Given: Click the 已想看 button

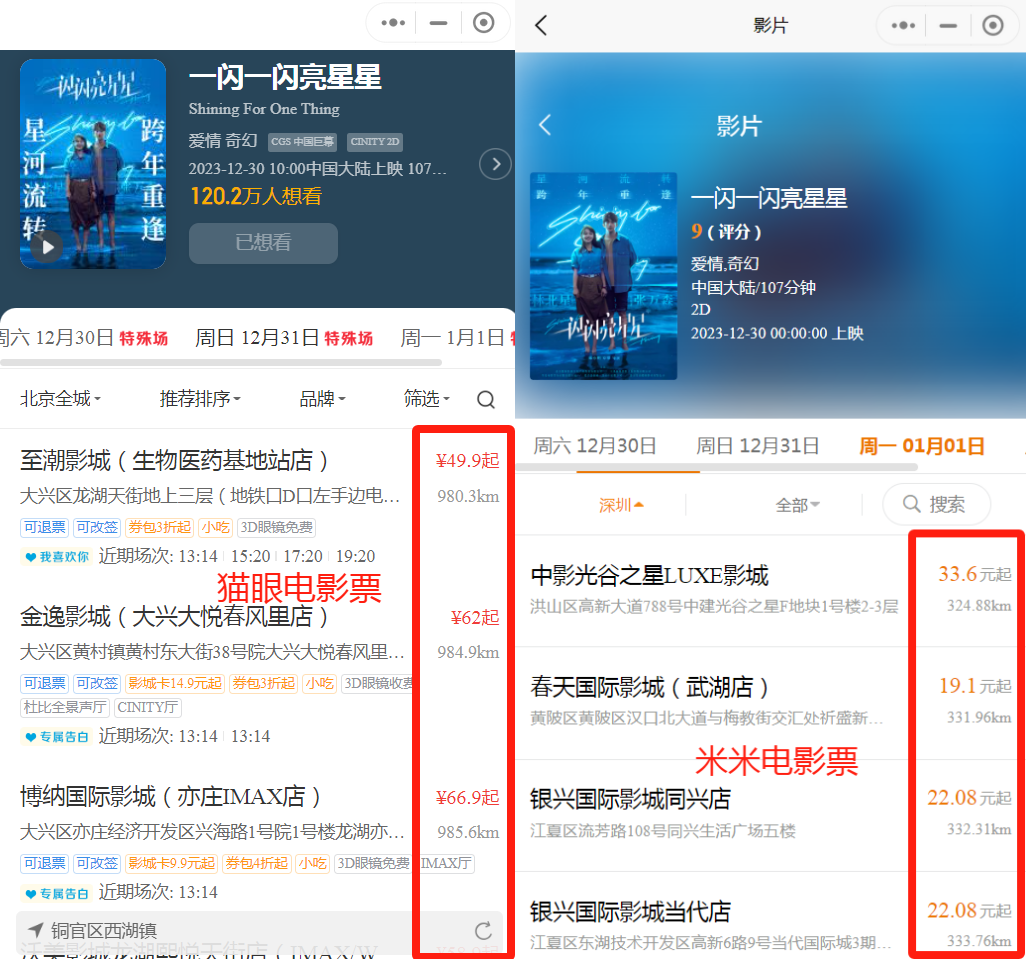Looking at the screenshot, I should (x=263, y=243).
